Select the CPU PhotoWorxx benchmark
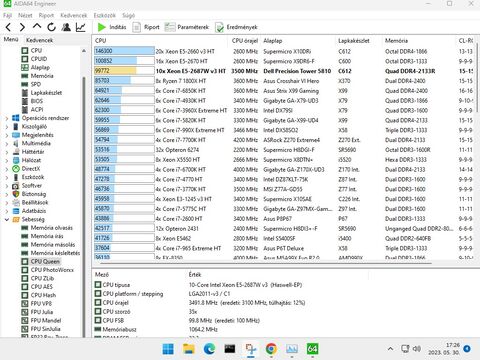The width and height of the screenshot is (480, 360). [47, 270]
